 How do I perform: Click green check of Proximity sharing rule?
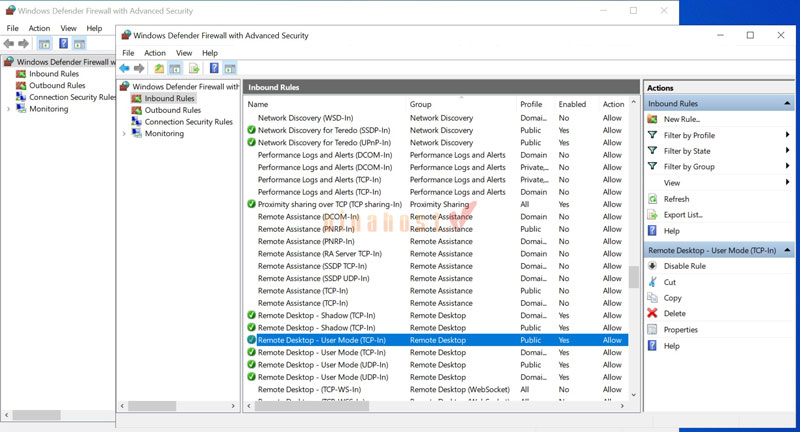click(x=251, y=204)
